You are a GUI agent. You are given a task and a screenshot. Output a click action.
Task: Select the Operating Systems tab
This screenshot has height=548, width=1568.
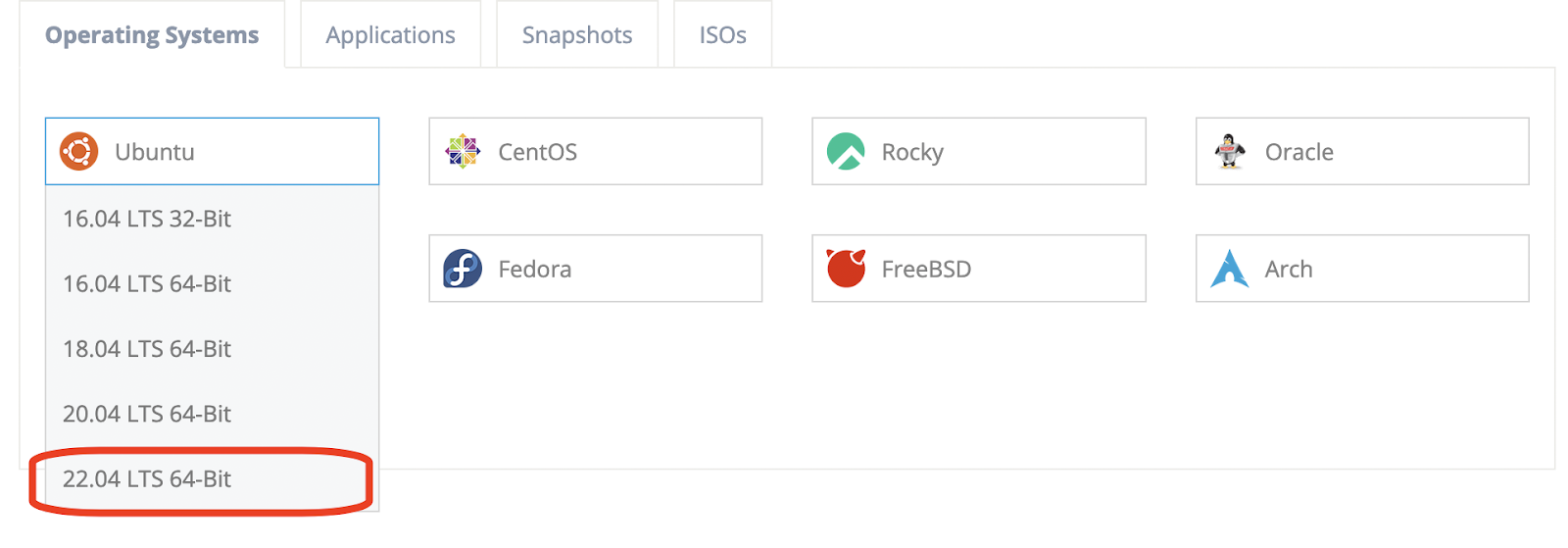pyautogui.click(x=152, y=35)
